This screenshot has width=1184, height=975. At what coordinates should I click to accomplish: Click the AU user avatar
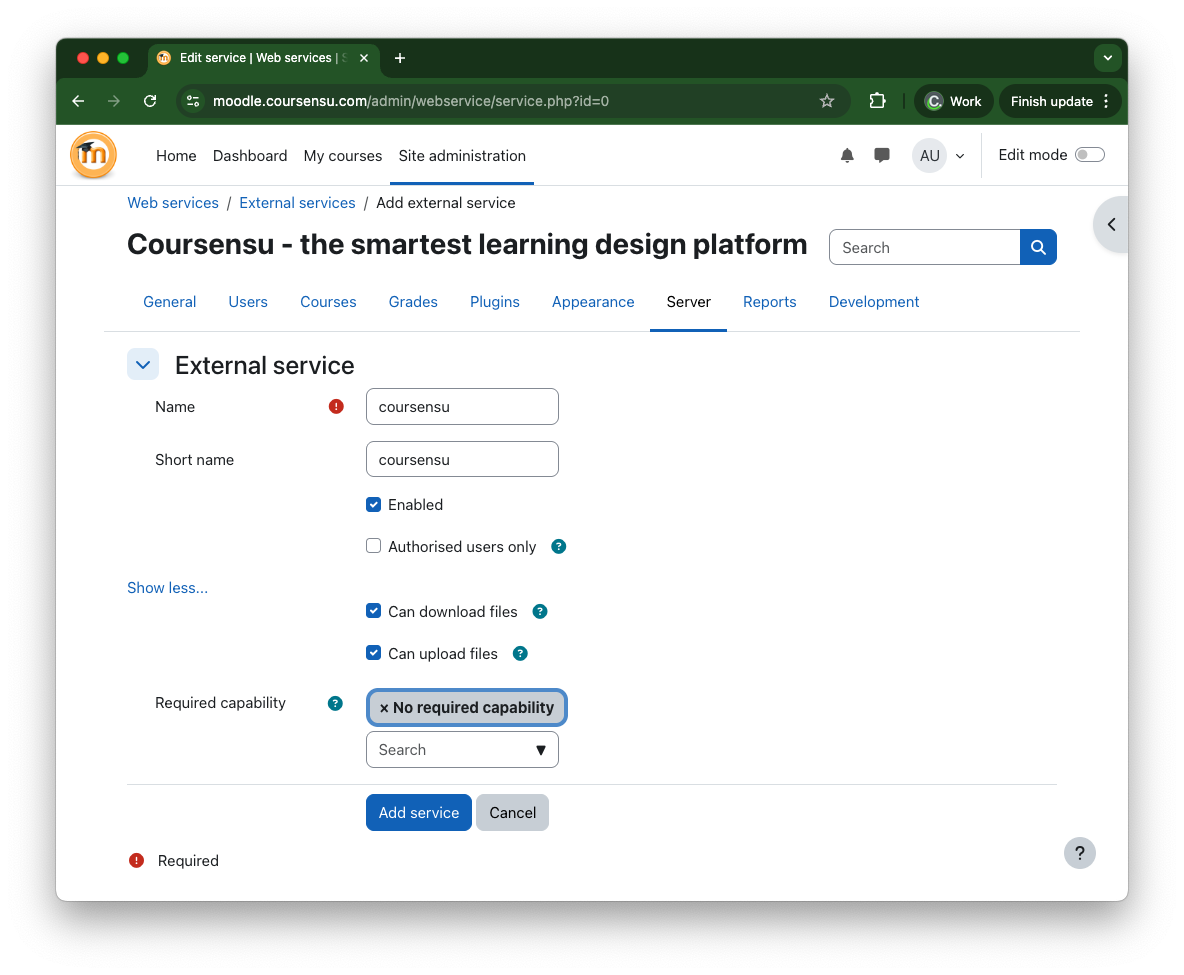(x=930, y=156)
